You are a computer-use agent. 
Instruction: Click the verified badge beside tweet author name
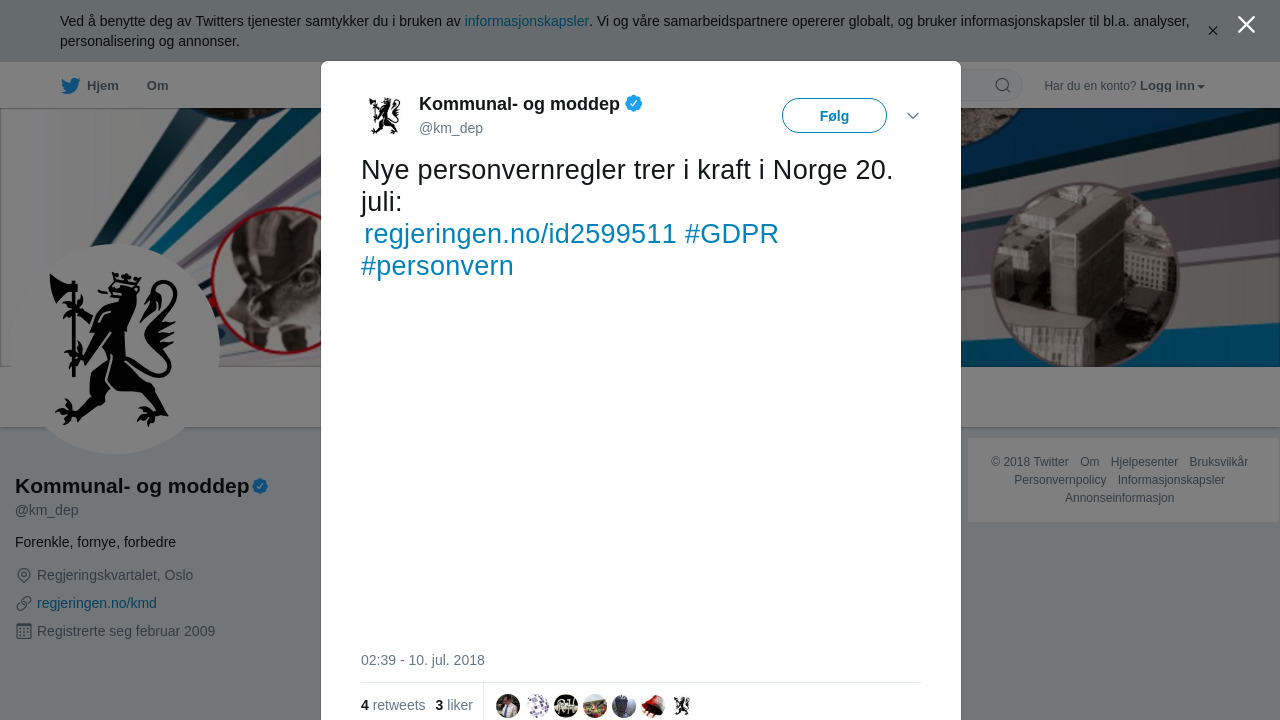point(634,103)
